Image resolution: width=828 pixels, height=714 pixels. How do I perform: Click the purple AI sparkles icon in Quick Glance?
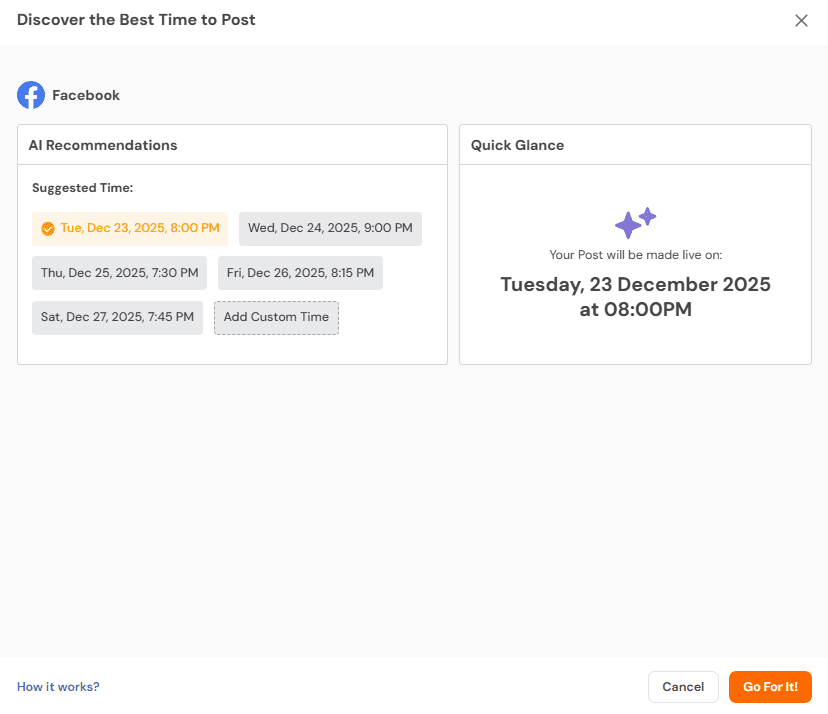pyautogui.click(x=635, y=222)
